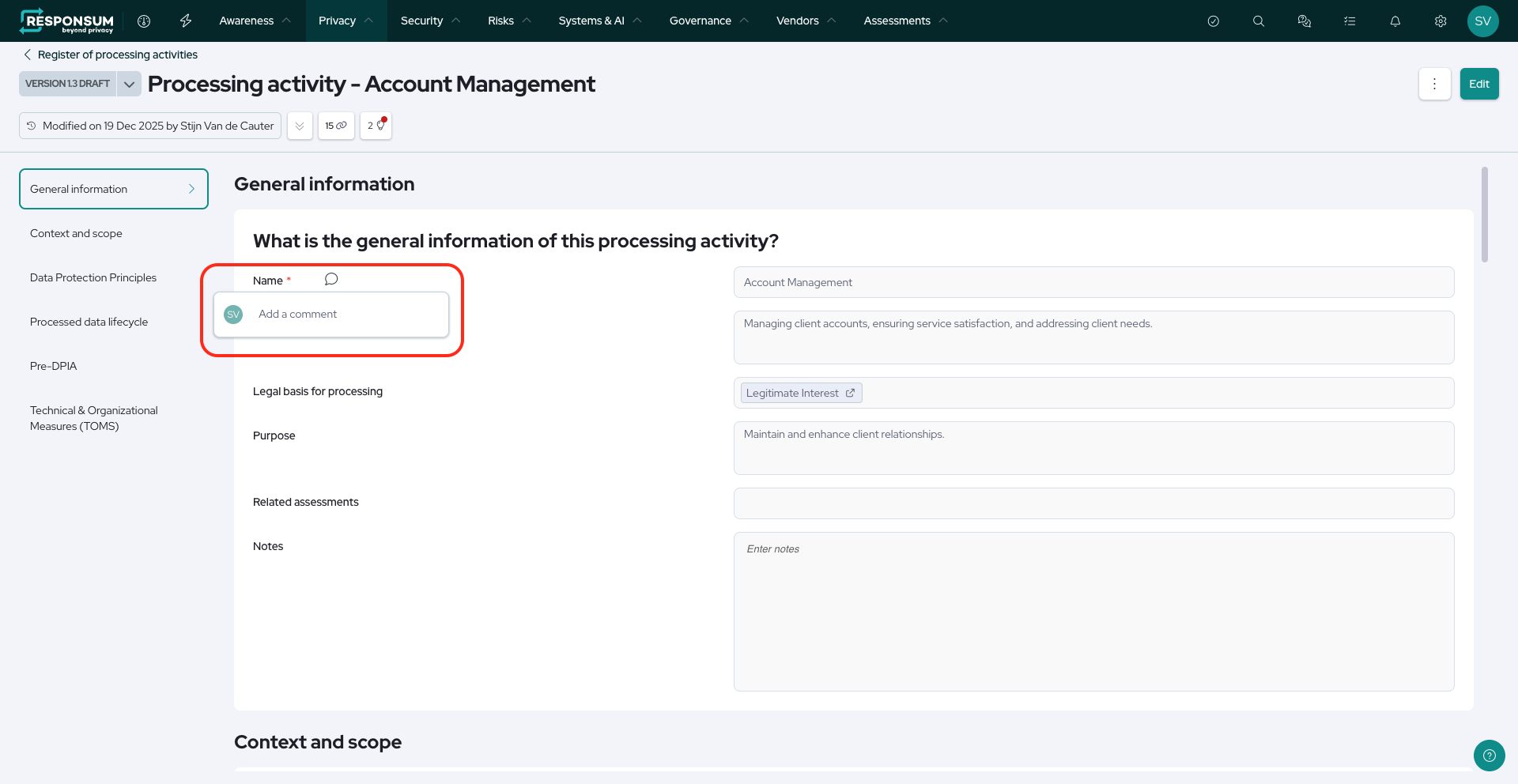
Task: Open the search magnifier icon
Action: coord(1259,21)
